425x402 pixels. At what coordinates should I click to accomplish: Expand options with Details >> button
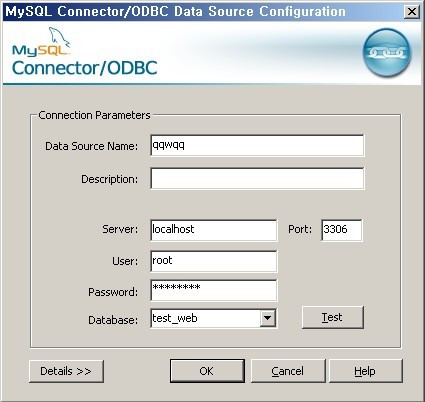click(x=66, y=371)
